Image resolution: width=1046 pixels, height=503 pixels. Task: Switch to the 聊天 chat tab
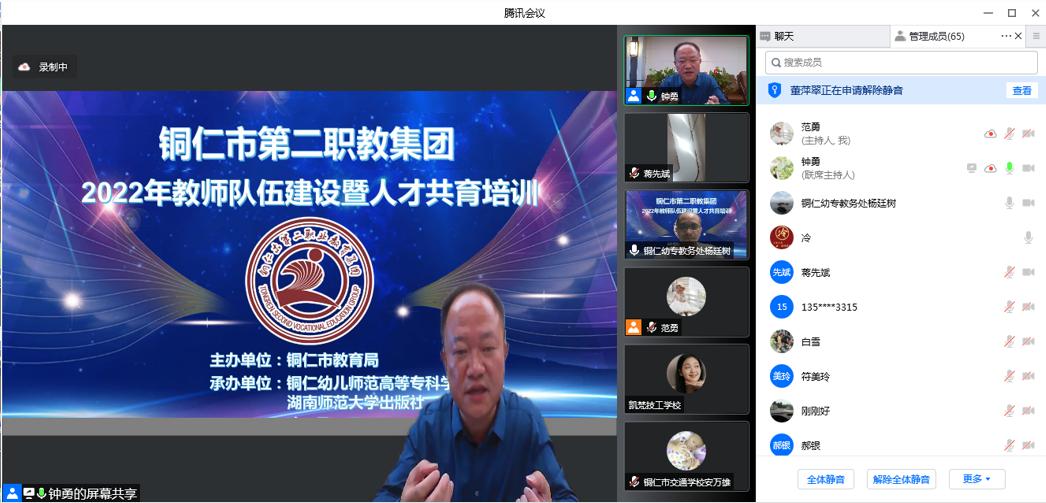[823, 37]
